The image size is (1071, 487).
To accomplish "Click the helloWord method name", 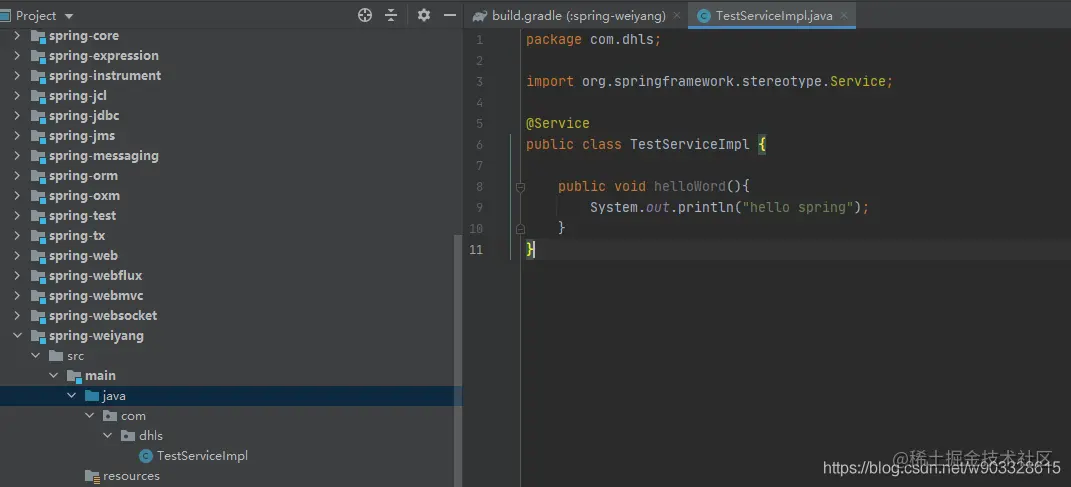I will (x=689, y=186).
